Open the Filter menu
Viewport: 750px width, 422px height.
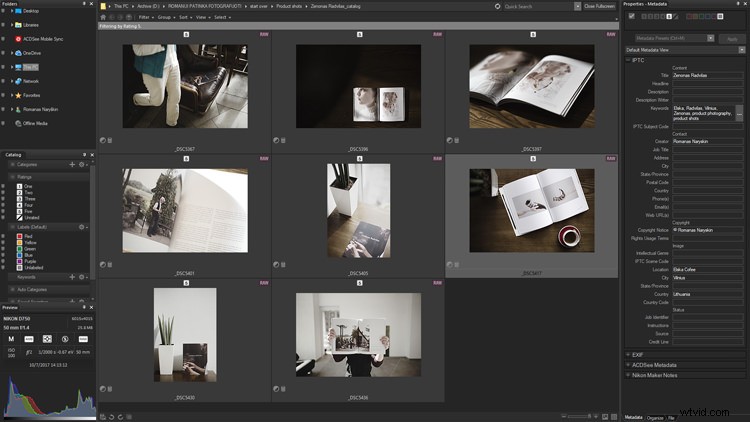[146, 17]
